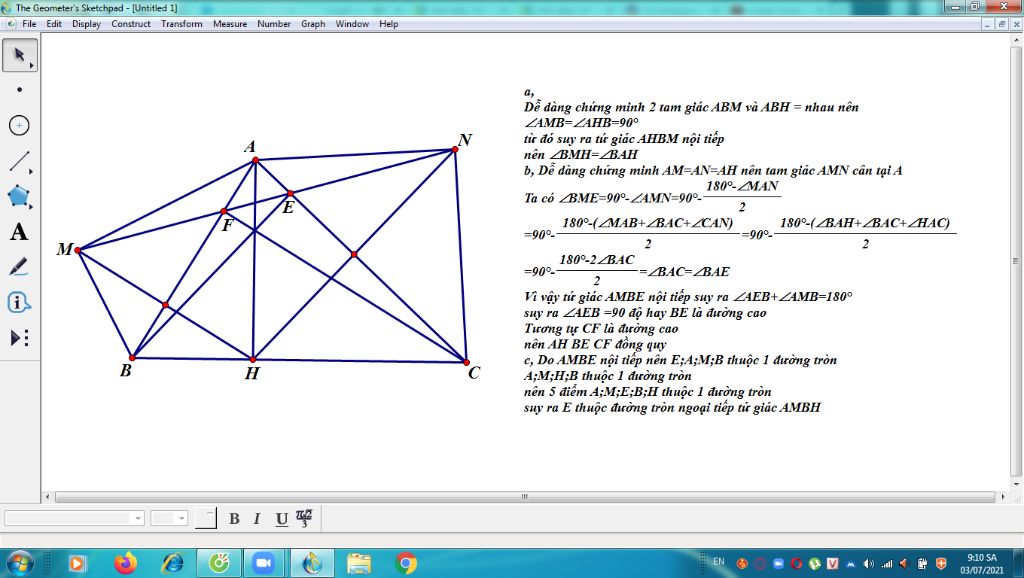
Task: Open File Explorer from the taskbar
Action: click(x=359, y=563)
